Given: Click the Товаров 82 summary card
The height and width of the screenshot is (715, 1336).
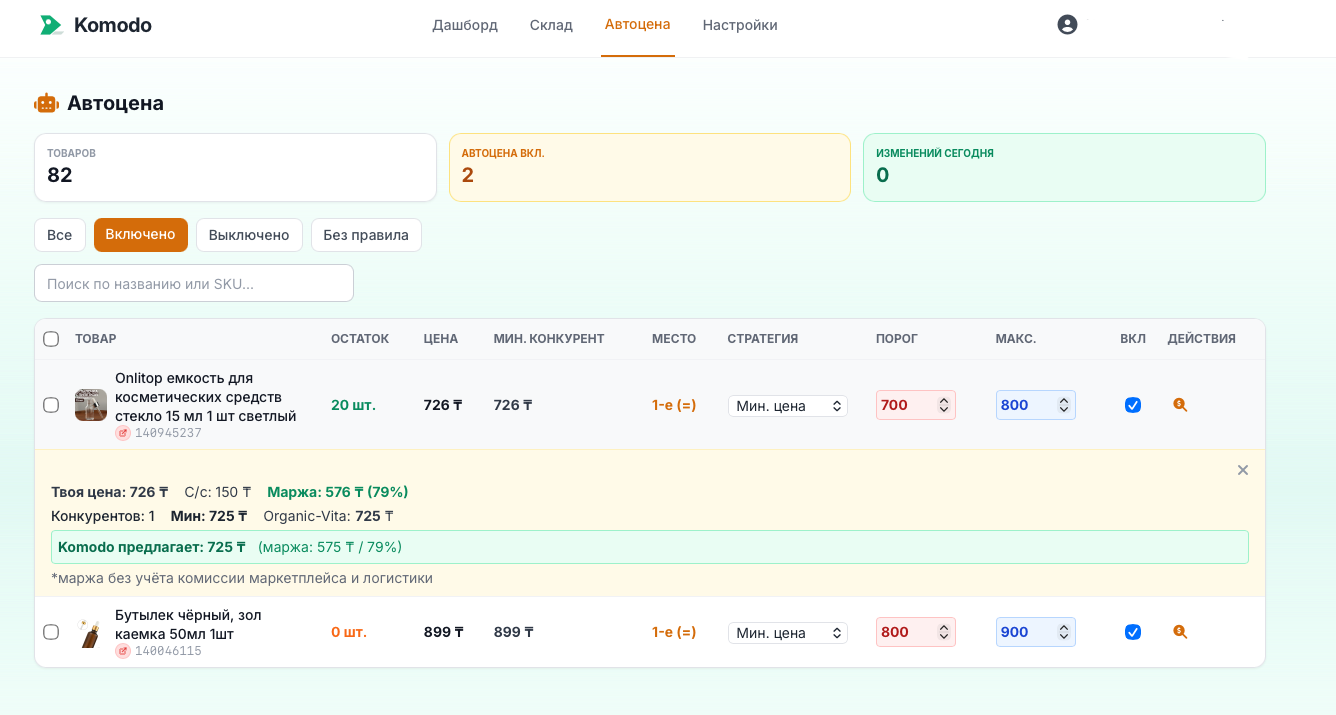Looking at the screenshot, I should pyautogui.click(x=236, y=168).
